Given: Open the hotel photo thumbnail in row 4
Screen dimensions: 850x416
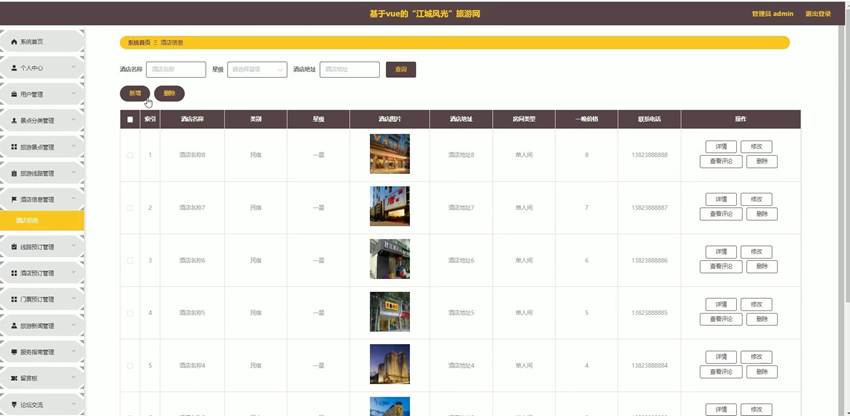Looking at the screenshot, I should pyautogui.click(x=390, y=312).
